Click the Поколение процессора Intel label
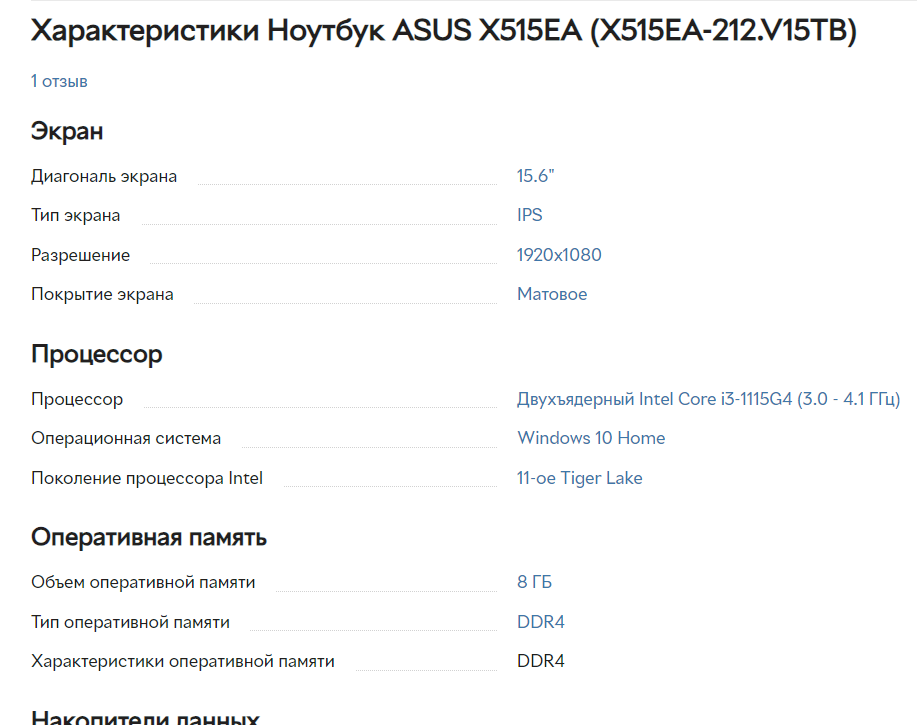The width and height of the screenshot is (917, 725). 147,479
